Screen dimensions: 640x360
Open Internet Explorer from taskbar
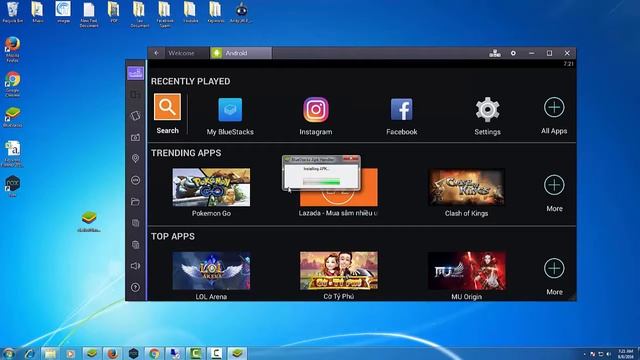(x=29, y=353)
